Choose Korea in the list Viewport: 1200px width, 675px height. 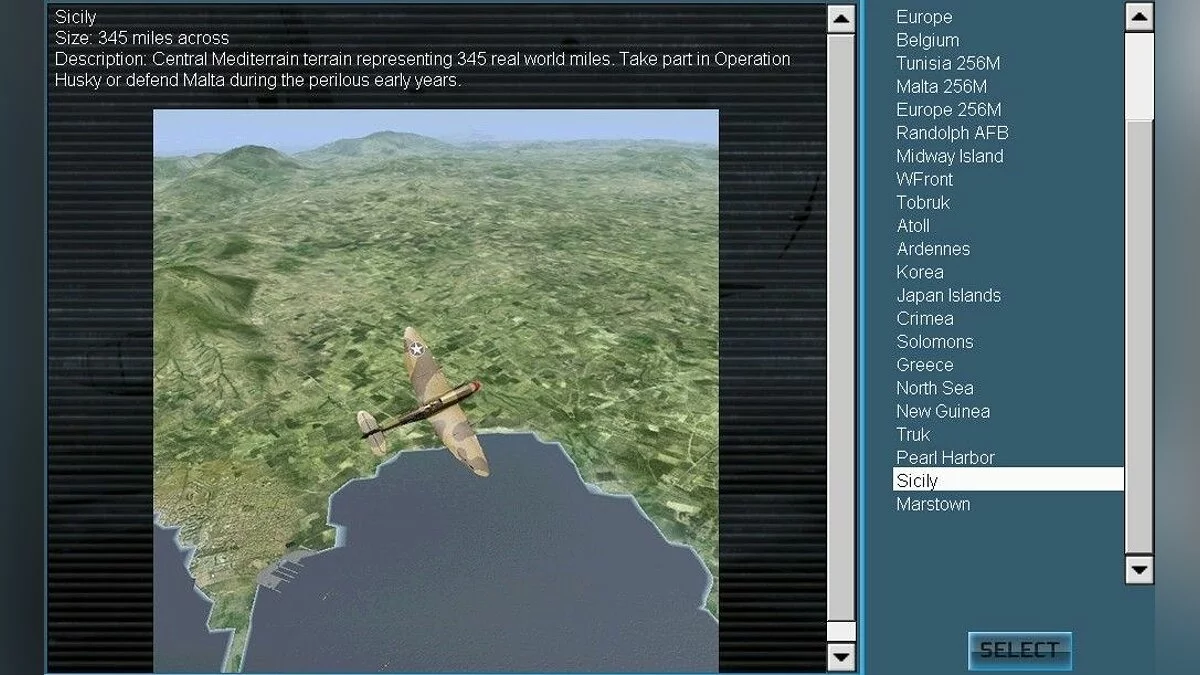point(920,272)
